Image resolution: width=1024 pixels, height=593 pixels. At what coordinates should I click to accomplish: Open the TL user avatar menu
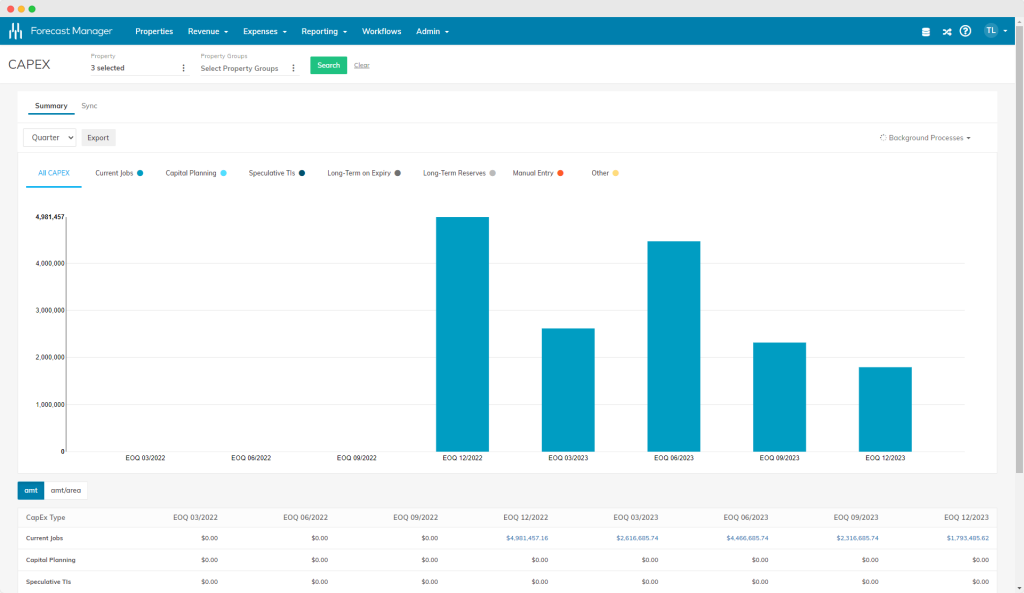(995, 31)
